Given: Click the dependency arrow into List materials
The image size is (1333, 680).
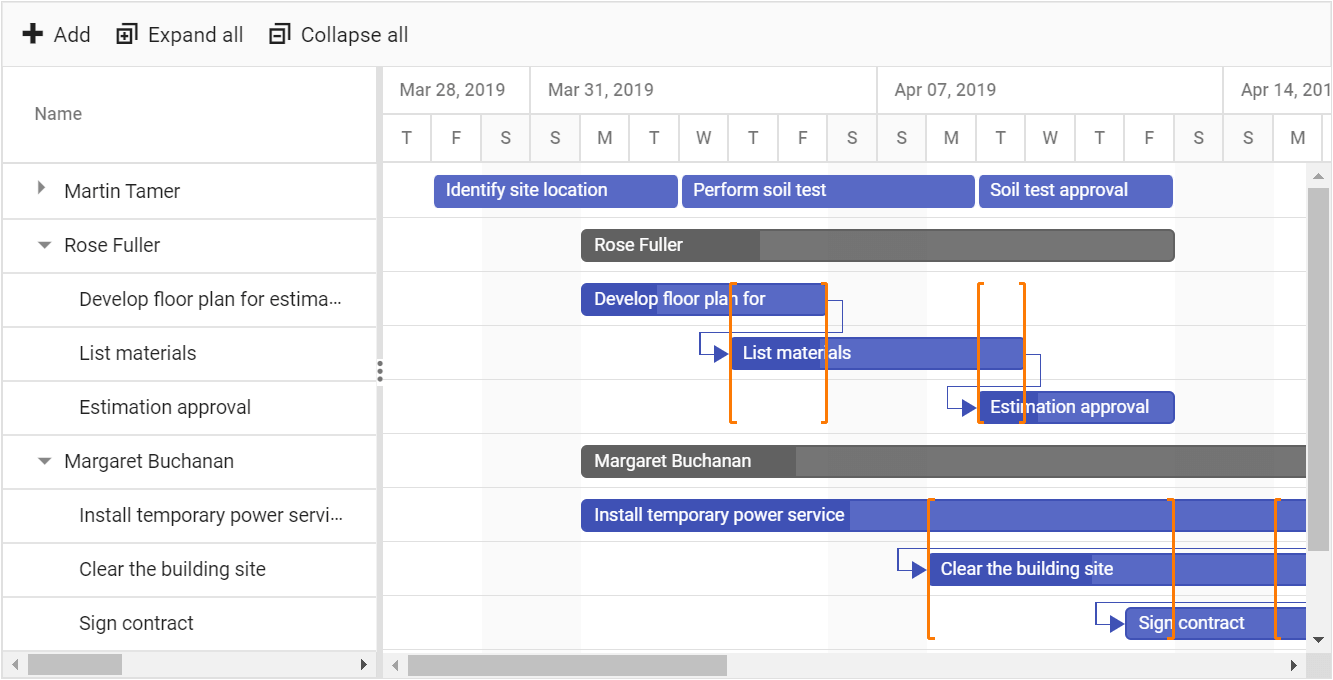Looking at the screenshot, I should 720,354.
